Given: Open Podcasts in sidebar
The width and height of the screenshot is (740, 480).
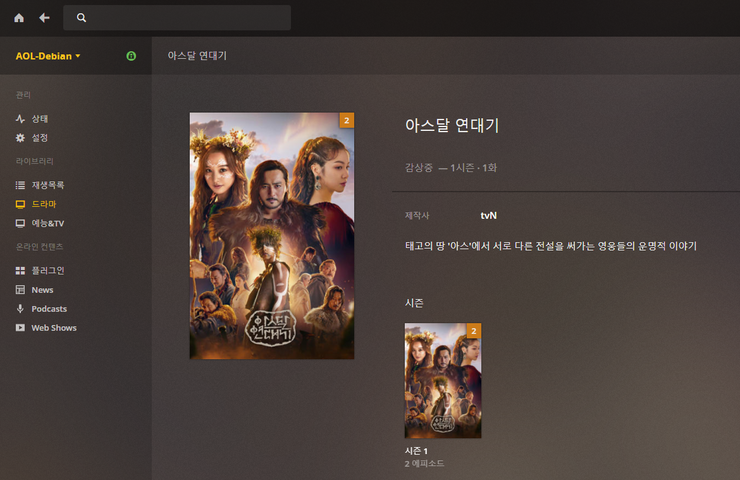Looking at the screenshot, I should [x=49, y=309].
